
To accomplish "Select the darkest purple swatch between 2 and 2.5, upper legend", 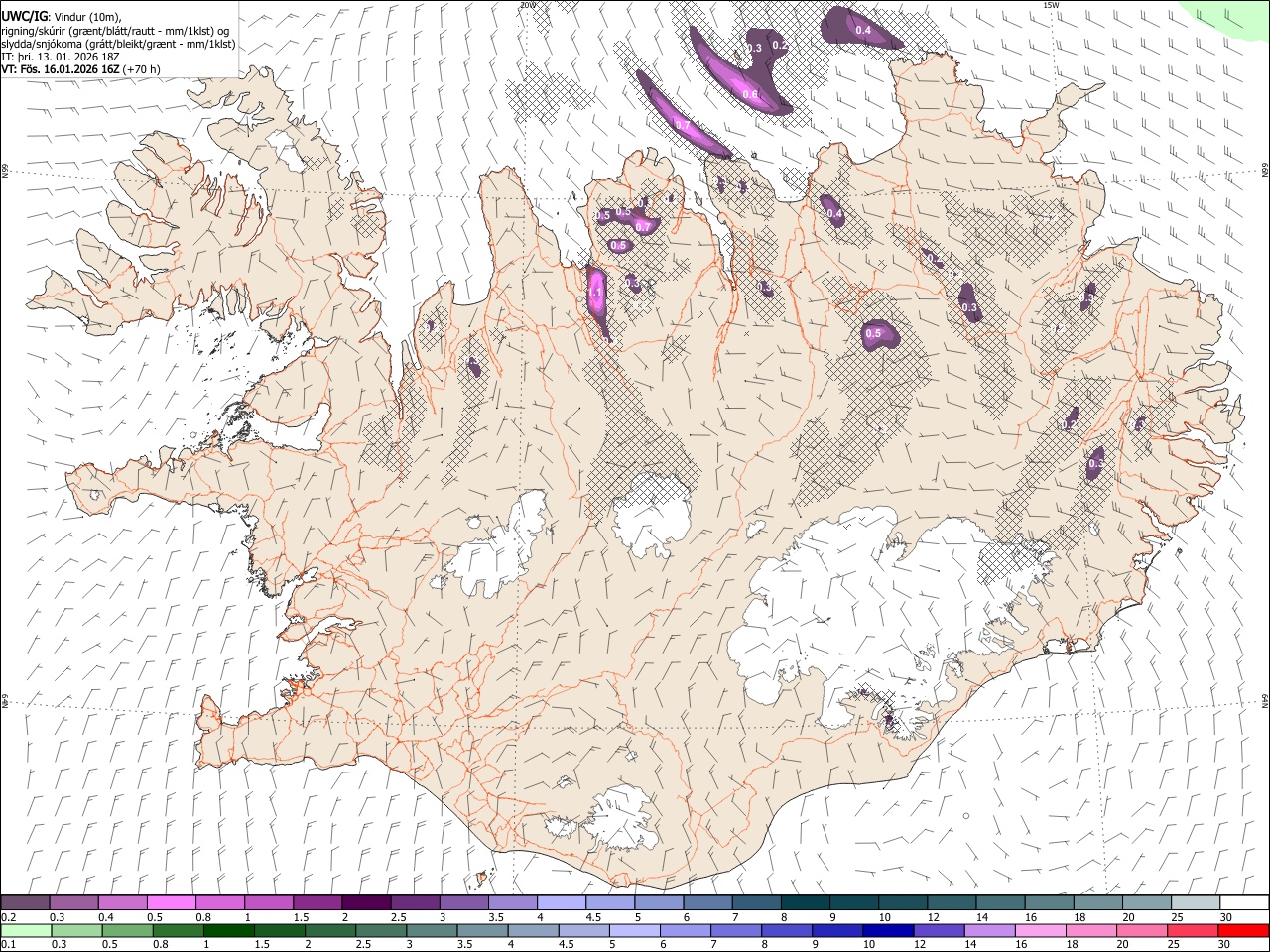I will pos(365,903).
